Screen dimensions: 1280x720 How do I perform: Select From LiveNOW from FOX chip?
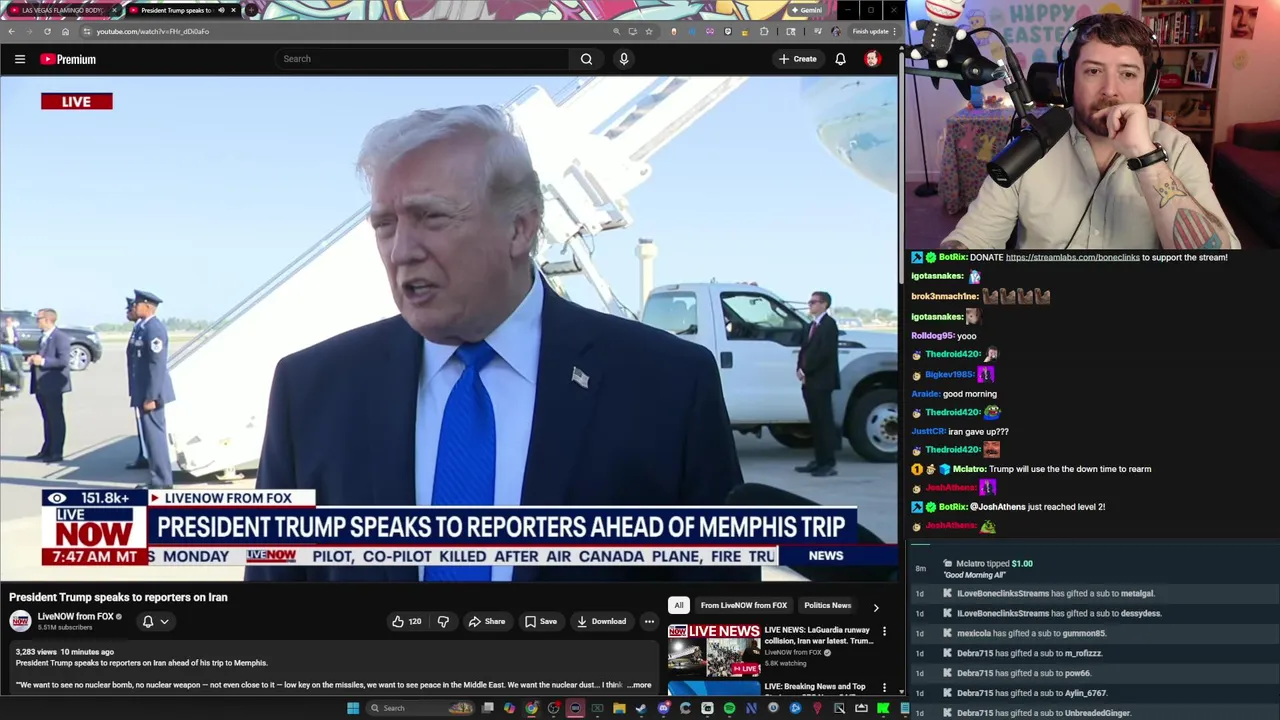click(743, 605)
